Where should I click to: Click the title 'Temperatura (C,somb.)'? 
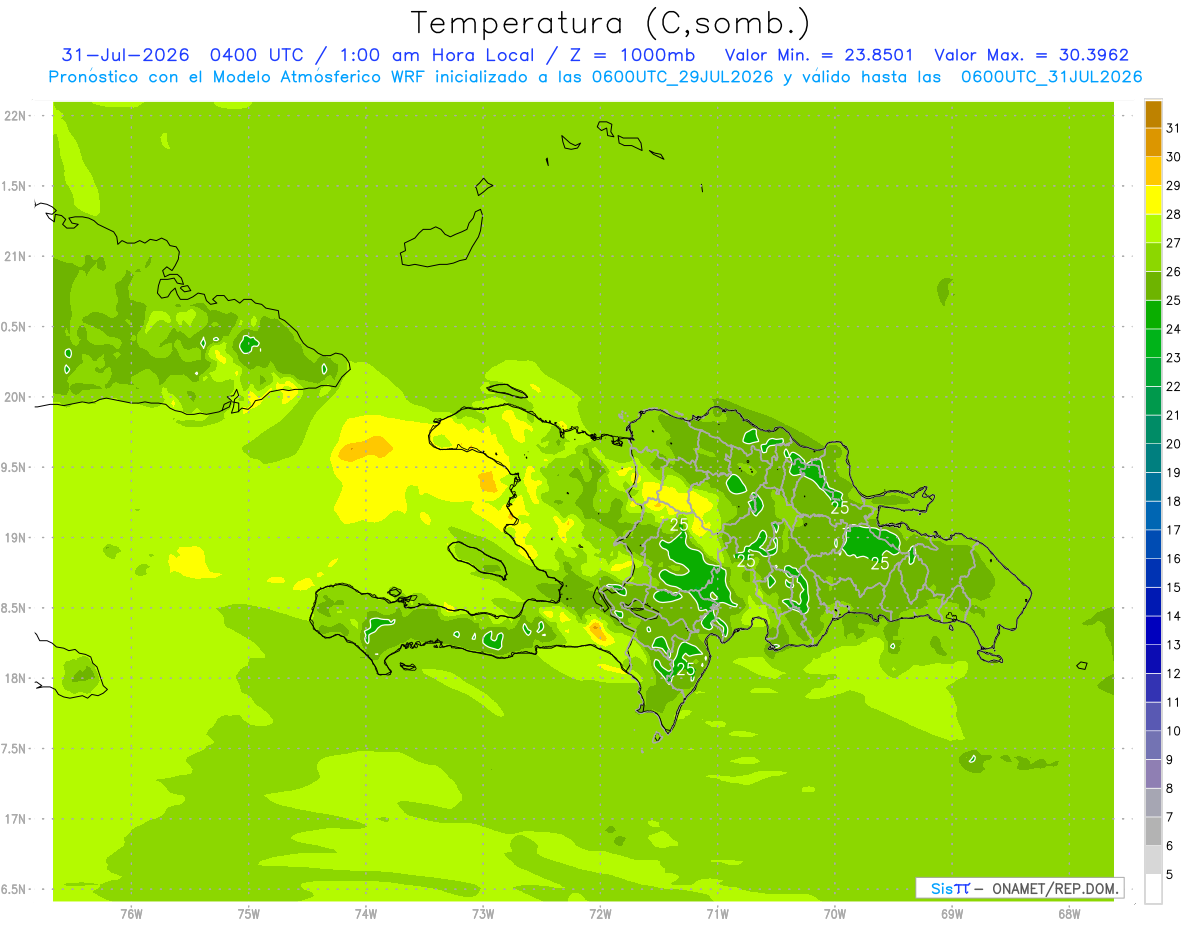point(611,23)
